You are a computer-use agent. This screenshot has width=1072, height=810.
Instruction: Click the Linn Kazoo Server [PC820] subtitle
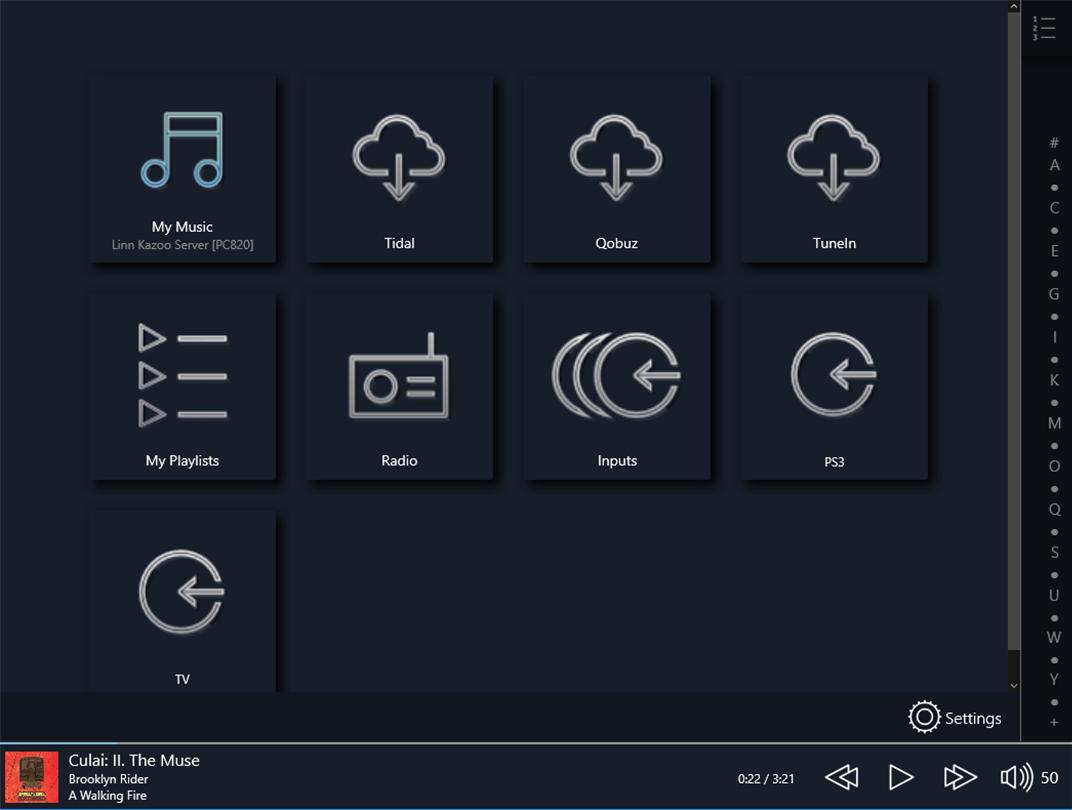pos(183,245)
